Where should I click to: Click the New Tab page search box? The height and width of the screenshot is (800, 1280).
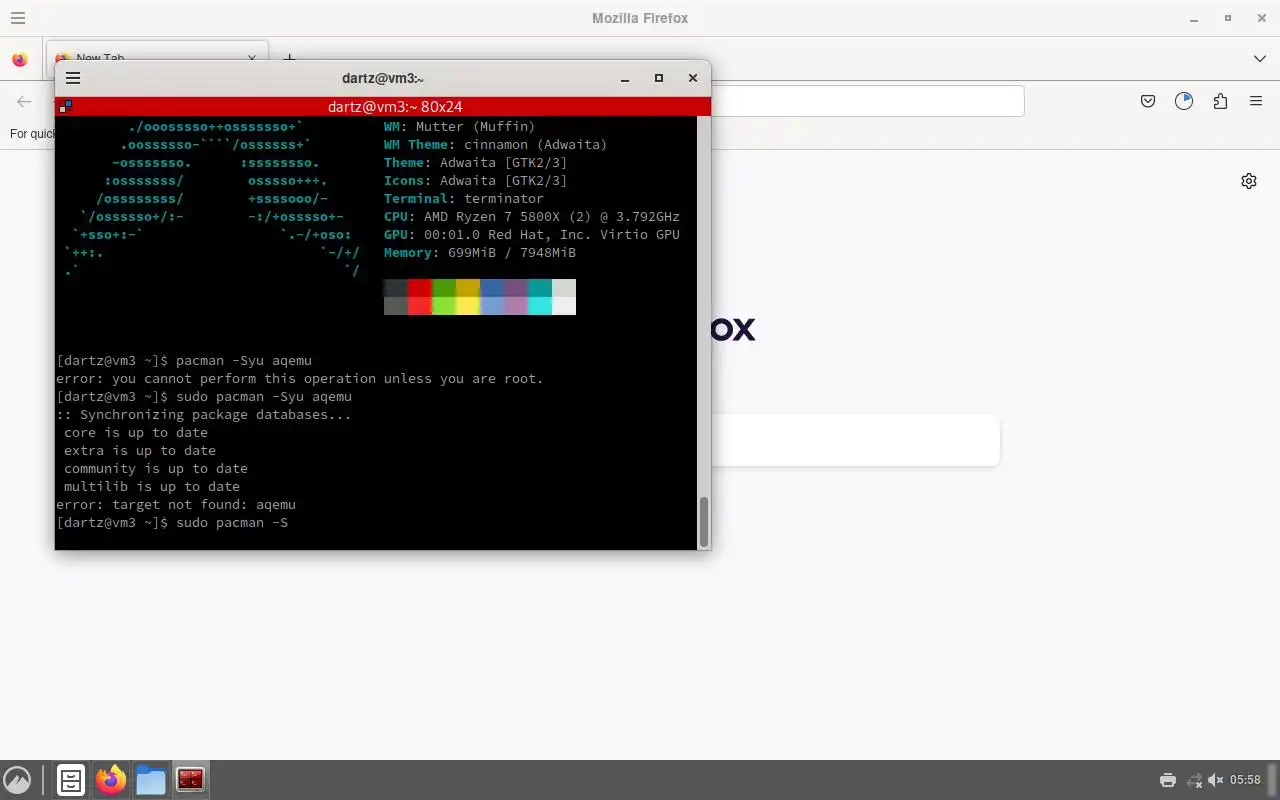855,440
